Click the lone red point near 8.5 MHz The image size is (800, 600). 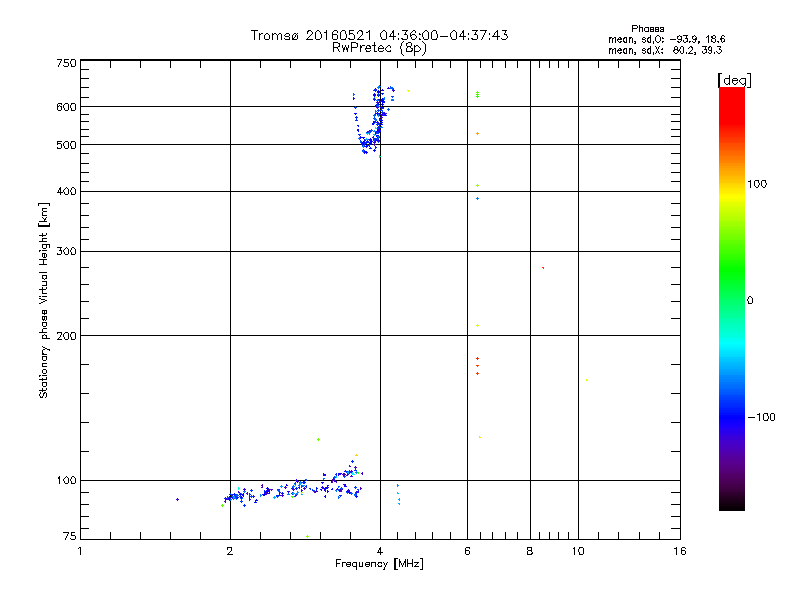click(543, 268)
